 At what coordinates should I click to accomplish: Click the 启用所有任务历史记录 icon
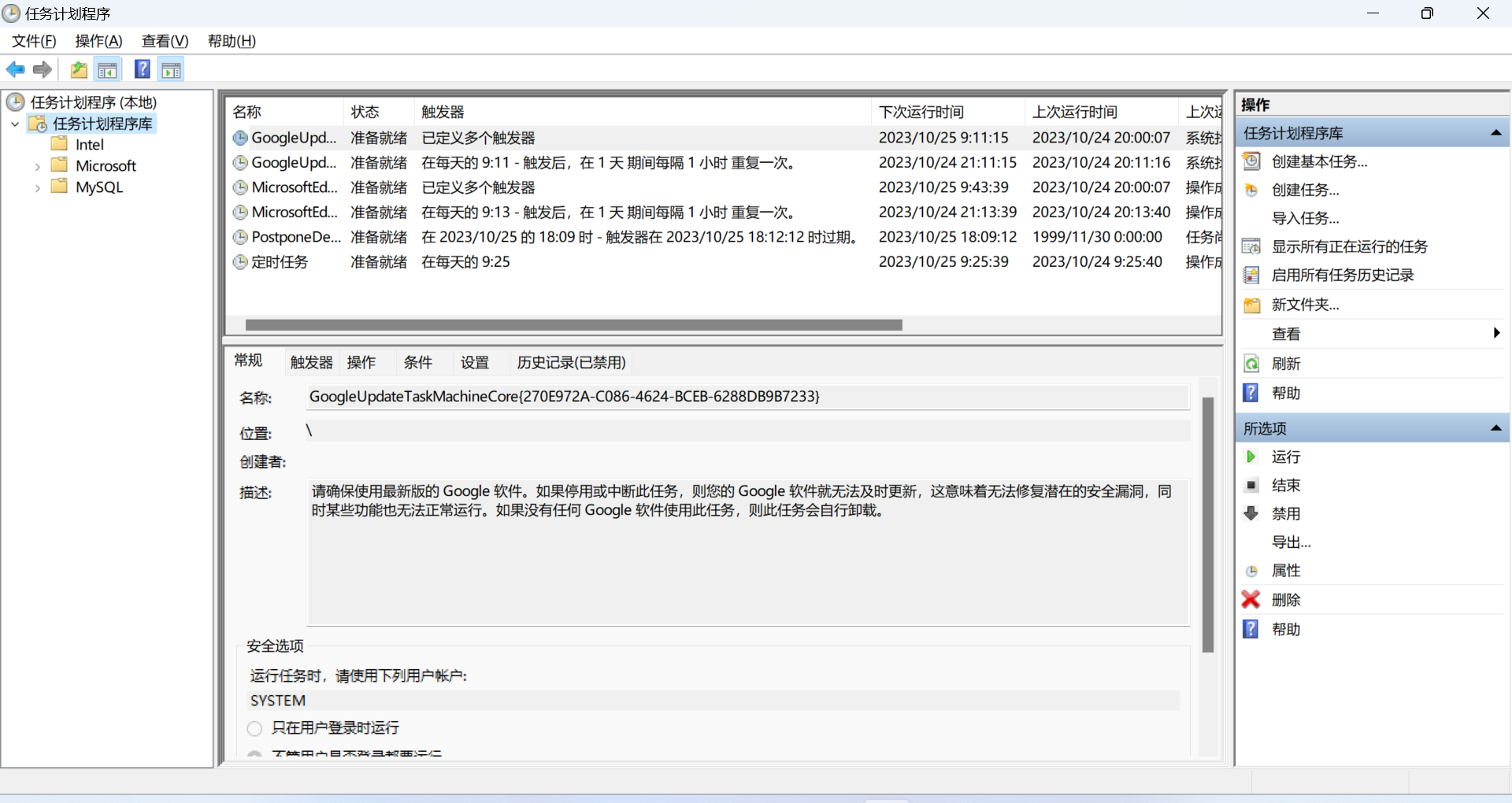(x=1251, y=275)
